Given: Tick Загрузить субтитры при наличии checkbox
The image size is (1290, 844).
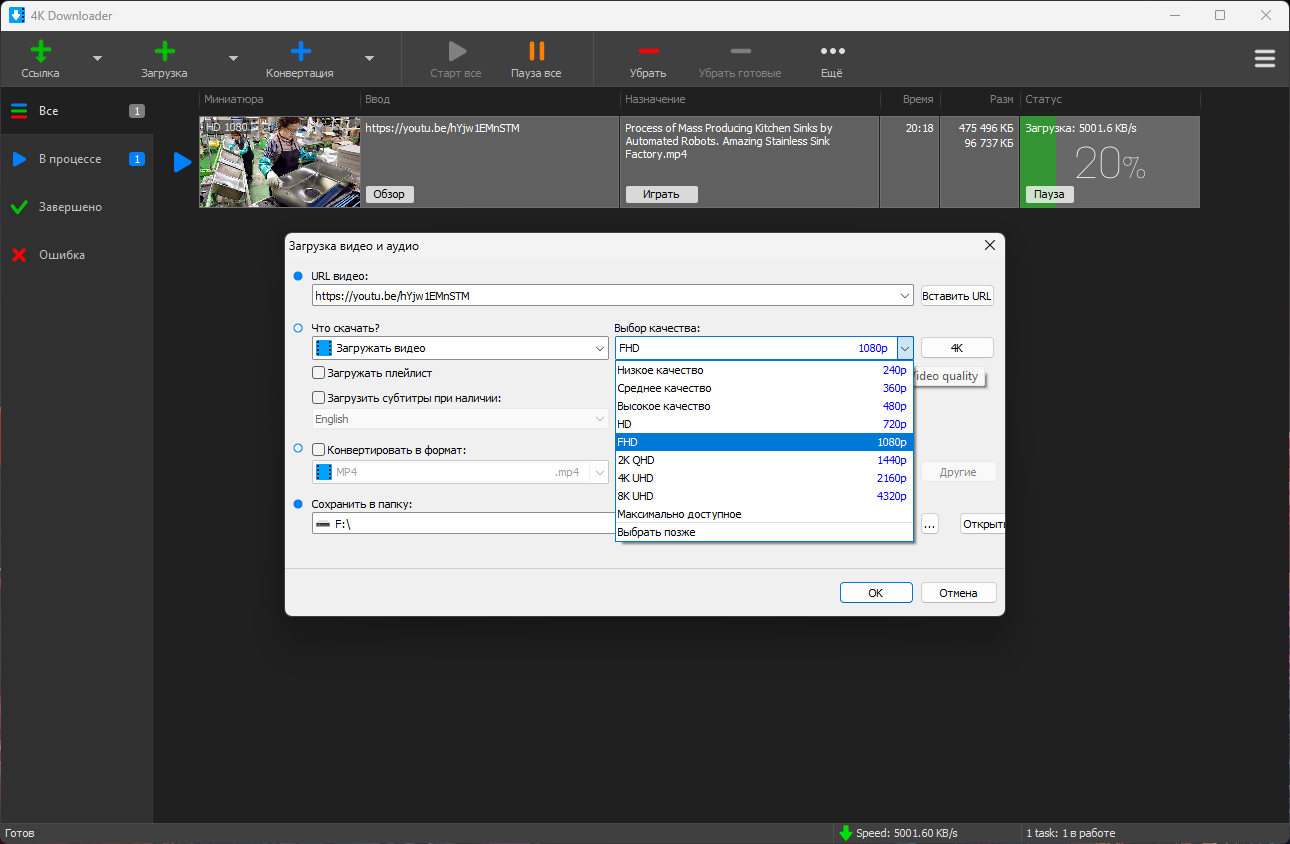Looking at the screenshot, I should [x=319, y=398].
